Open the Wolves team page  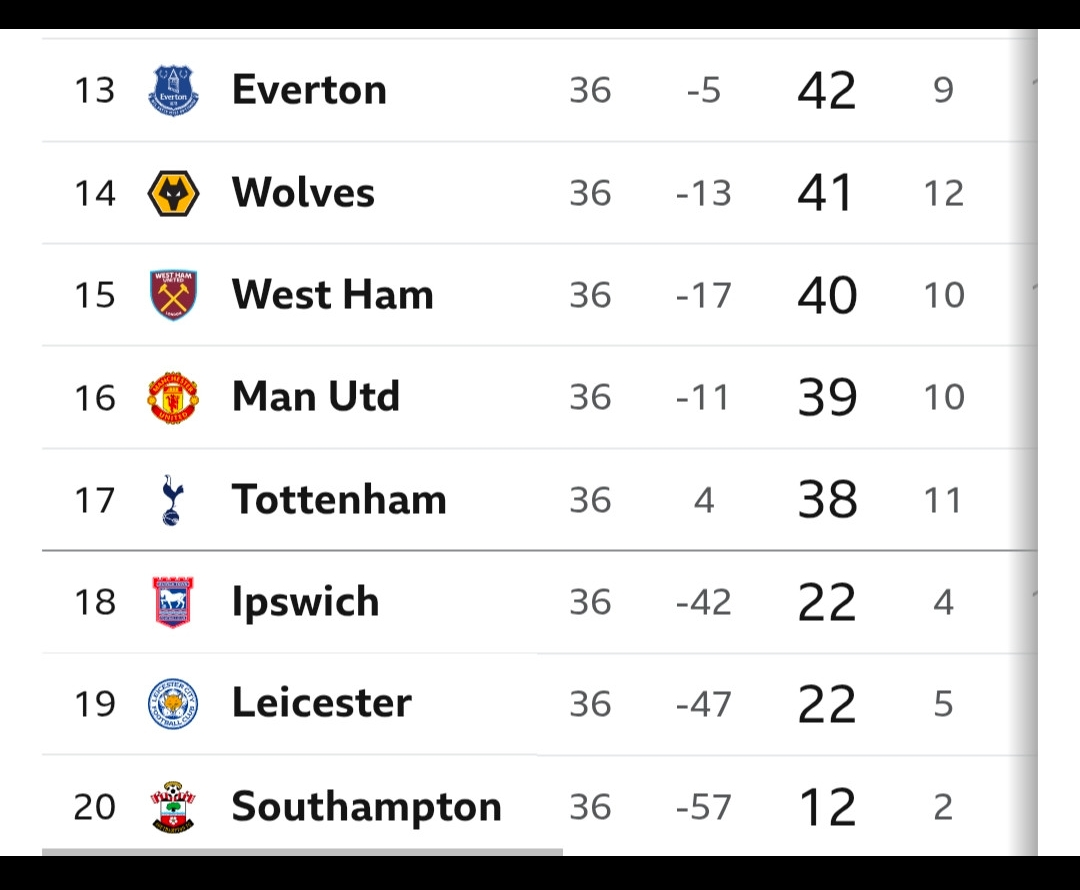(303, 192)
